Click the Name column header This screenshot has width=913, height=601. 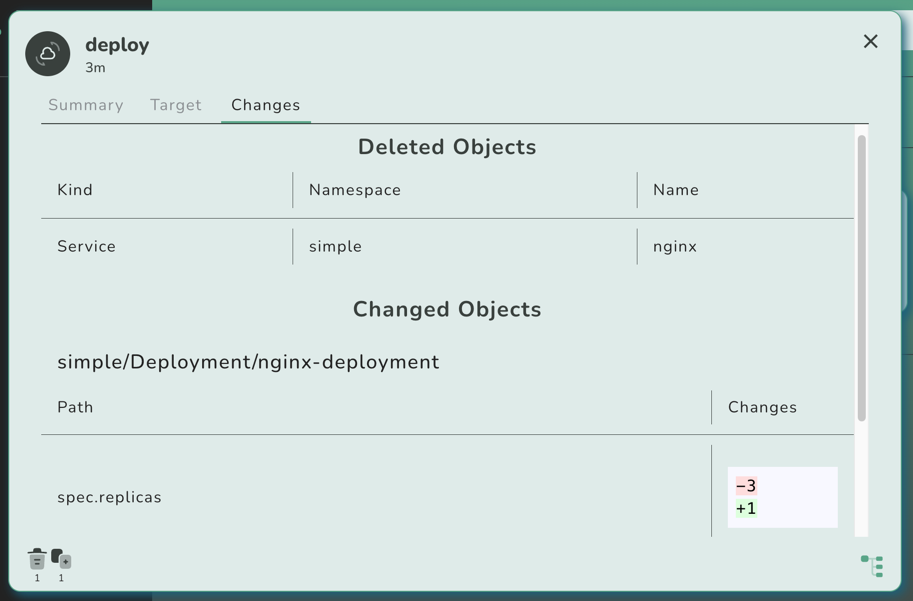(676, 190)
